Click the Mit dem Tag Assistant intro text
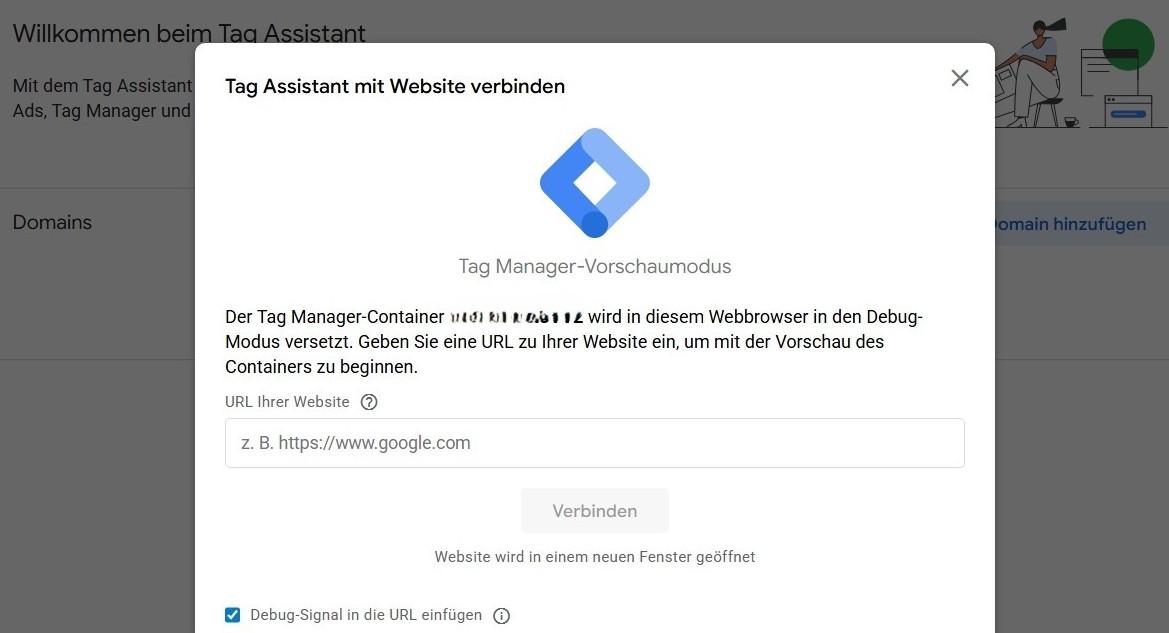Image resolution: width=1169 pixels, height=633 pixels. pos(101,98)
